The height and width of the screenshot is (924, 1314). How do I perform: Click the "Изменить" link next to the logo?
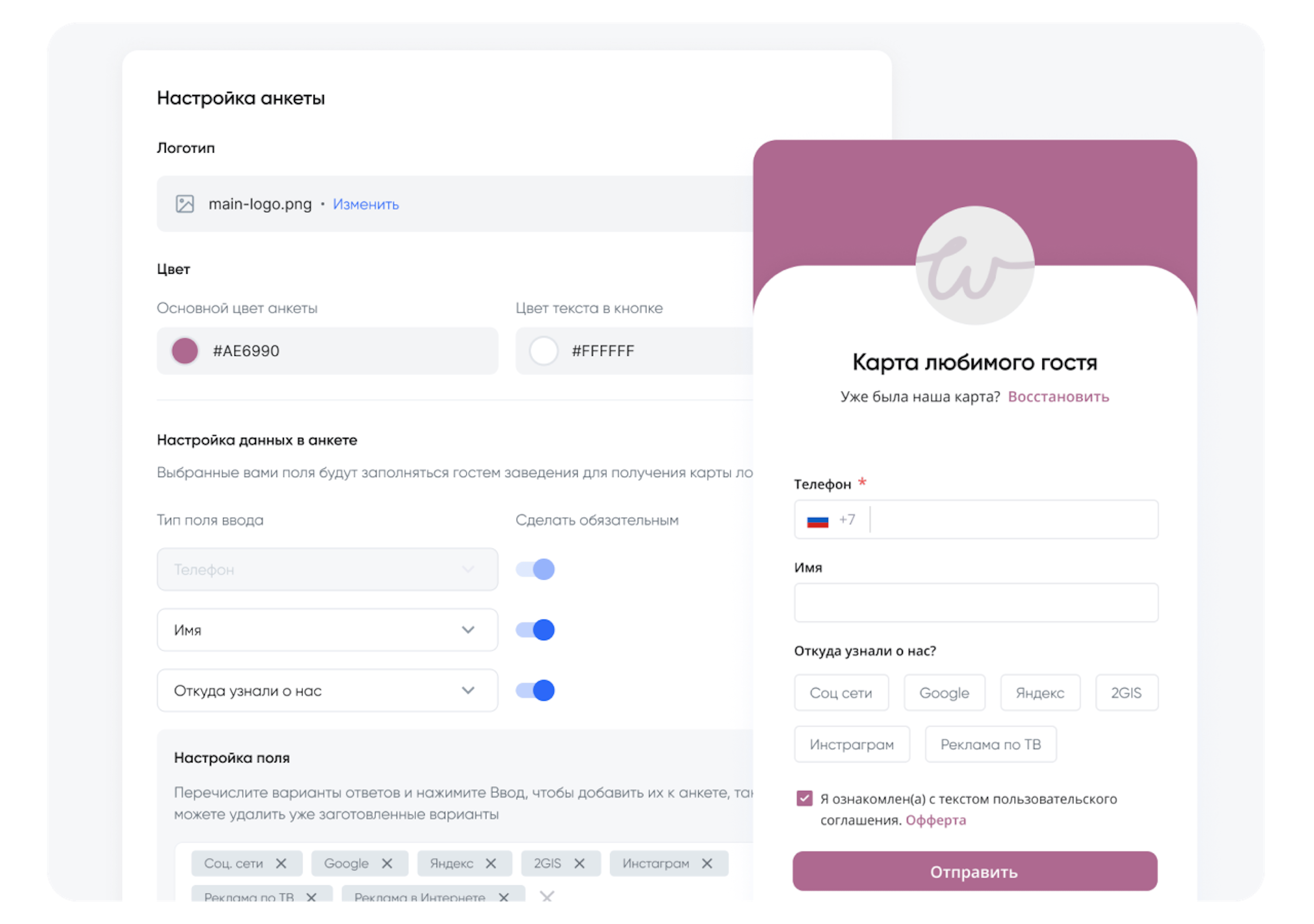(x=366, y=204)
